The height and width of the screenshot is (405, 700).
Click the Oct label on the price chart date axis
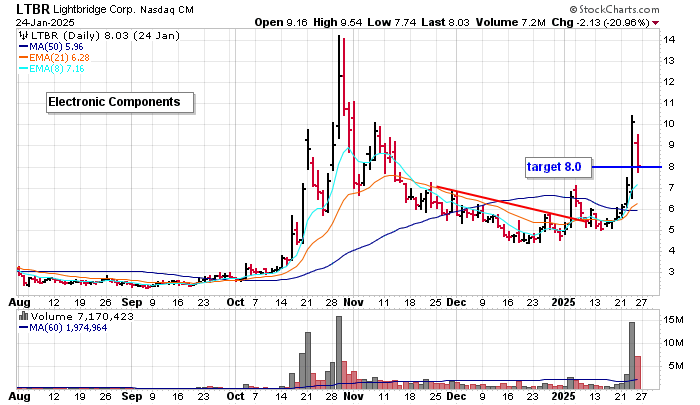[235, 302]
